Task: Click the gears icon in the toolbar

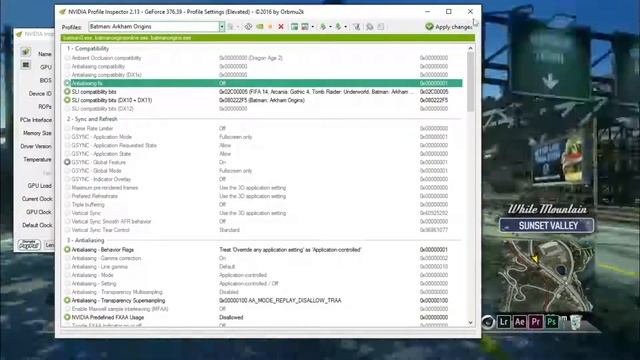Action: [x=370, y=27]
